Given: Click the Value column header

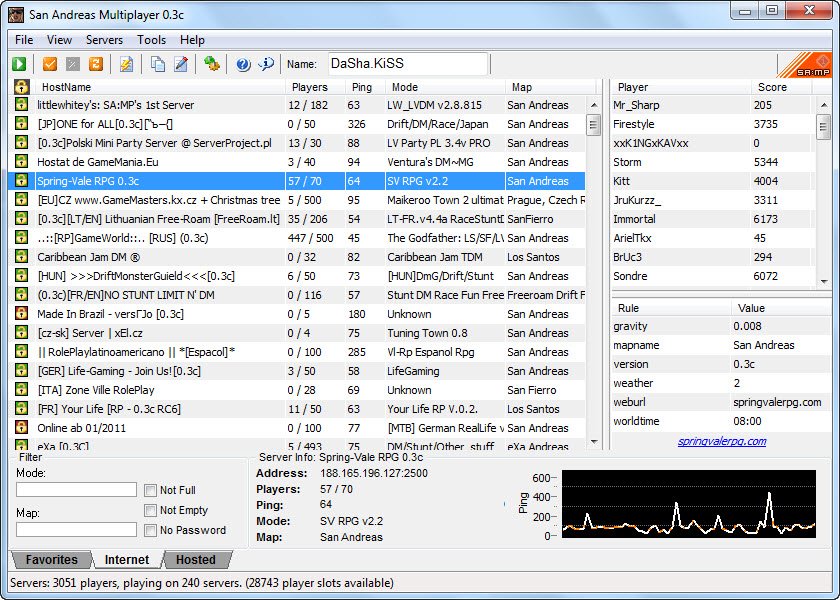Looking at the screenshot, I should pos(781,308).
